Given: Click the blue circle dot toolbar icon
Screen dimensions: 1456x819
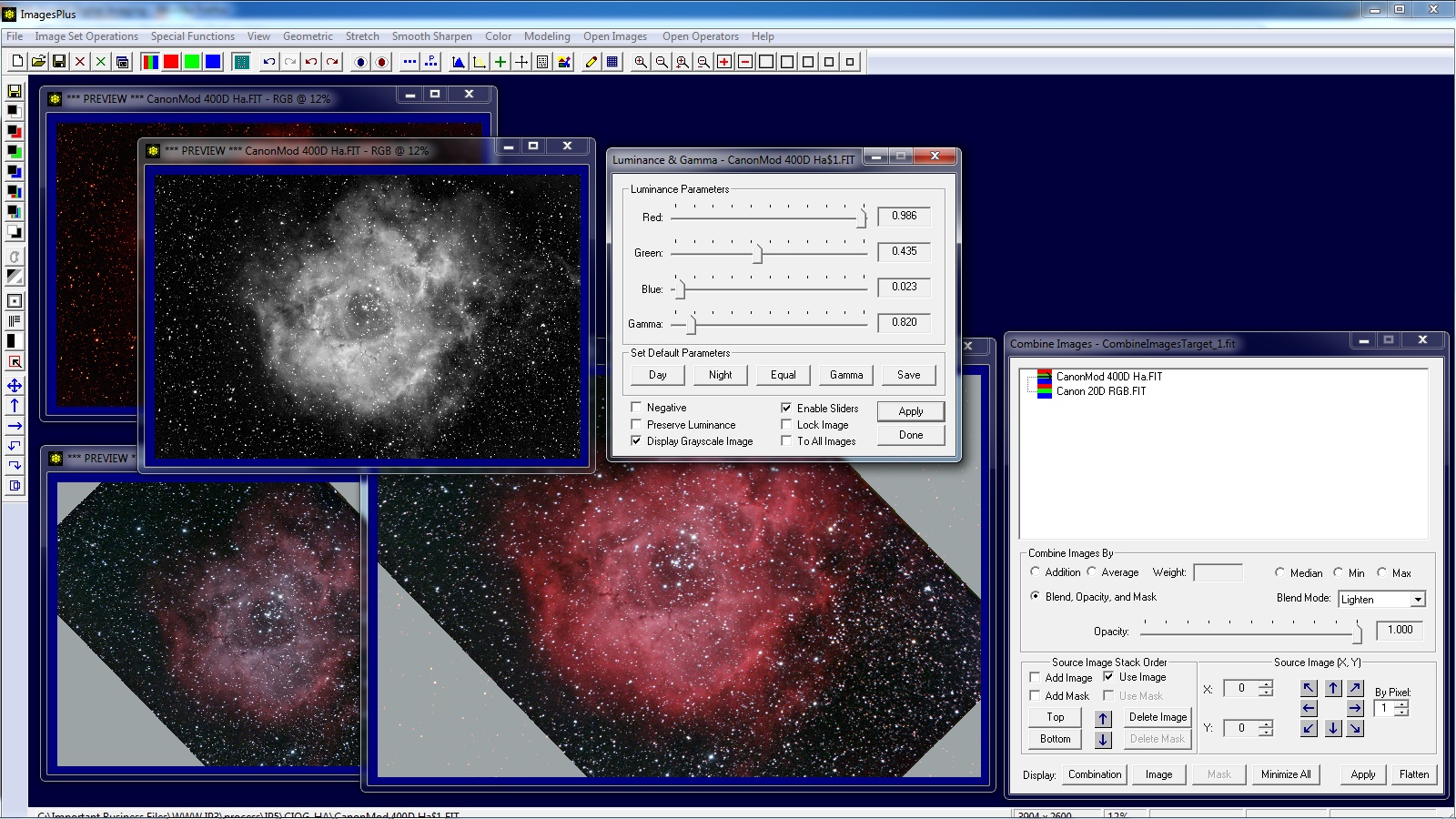Looking at the screenshot, I should pyautogui.click(x=361, y=62).
